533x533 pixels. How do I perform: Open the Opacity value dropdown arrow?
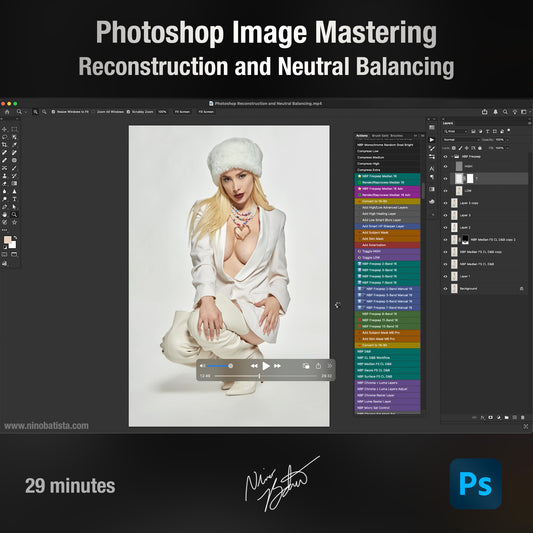[x=508, y=140]
